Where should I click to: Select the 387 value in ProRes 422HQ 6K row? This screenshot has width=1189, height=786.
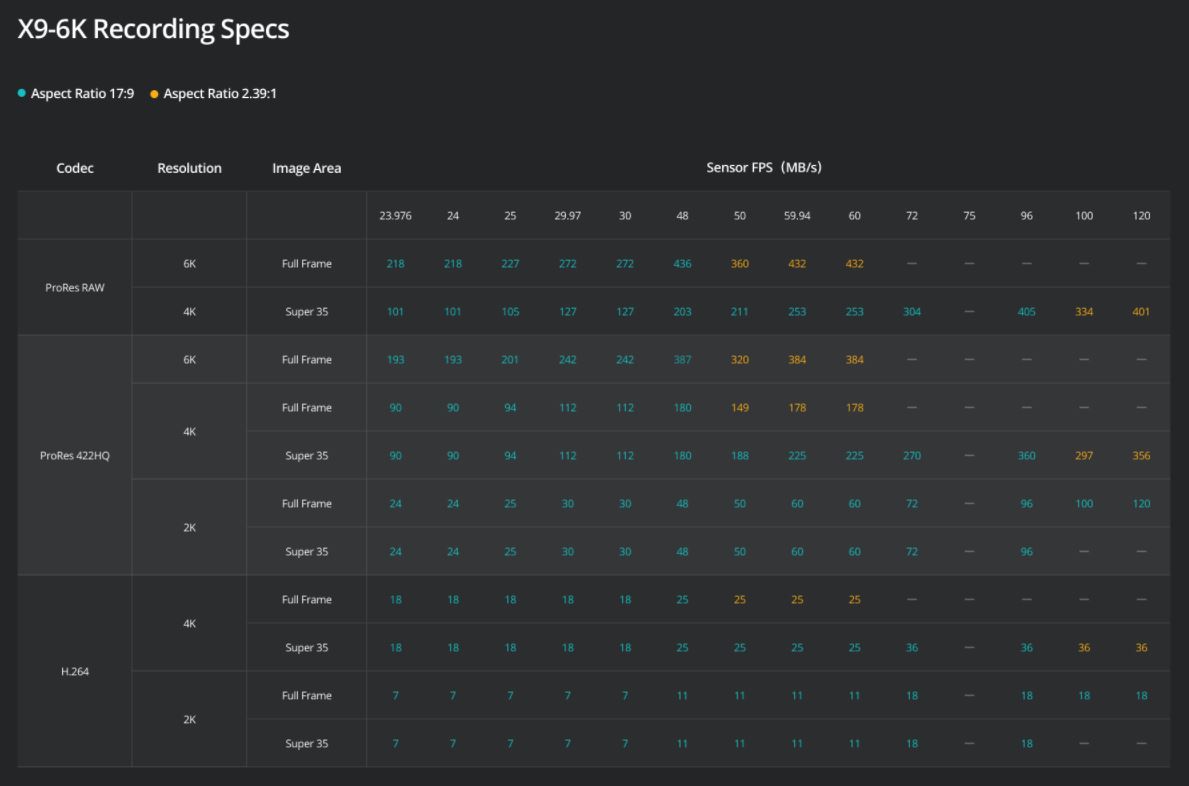tap(682, 360)
